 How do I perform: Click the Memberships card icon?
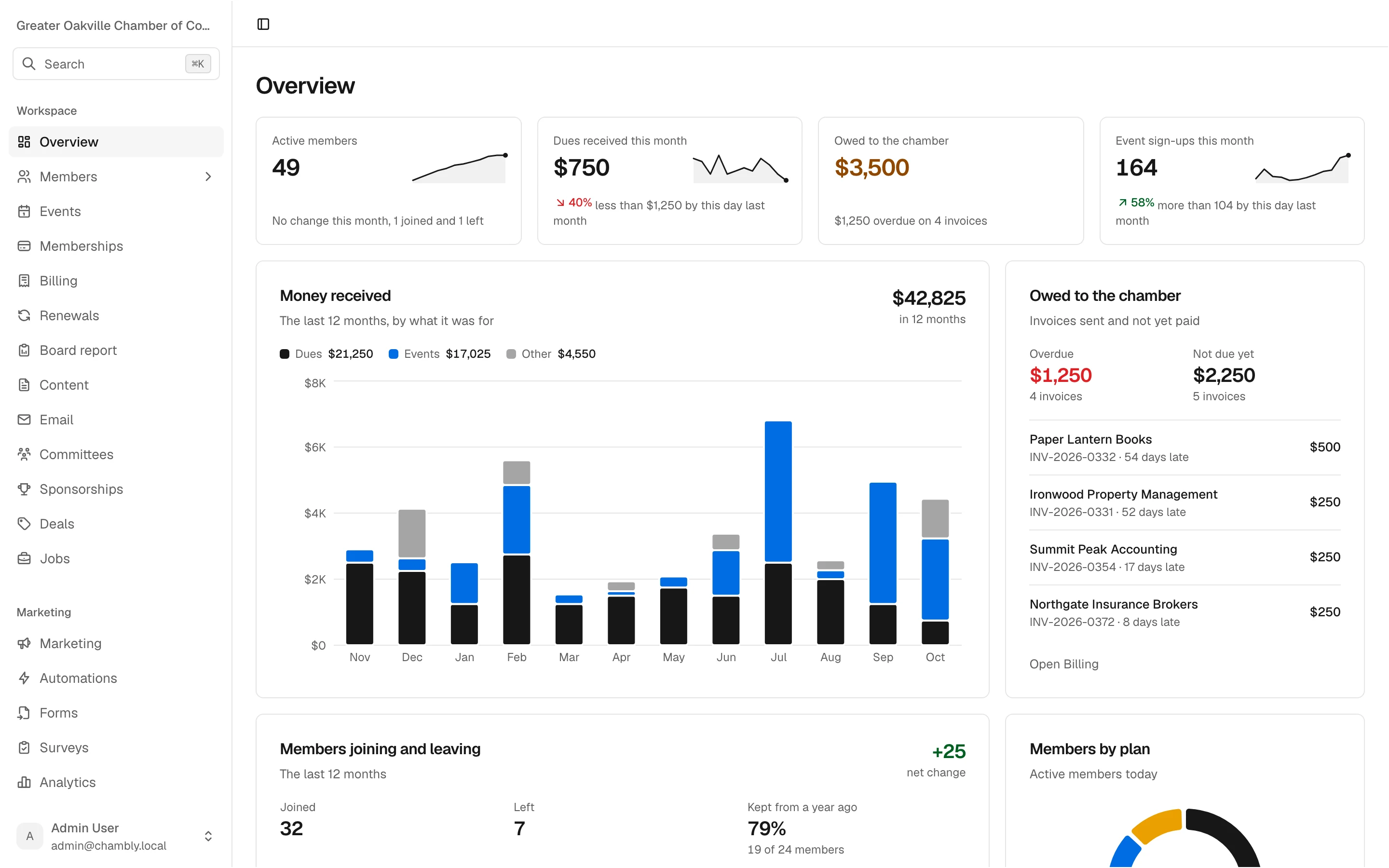[x=24, y=246]
